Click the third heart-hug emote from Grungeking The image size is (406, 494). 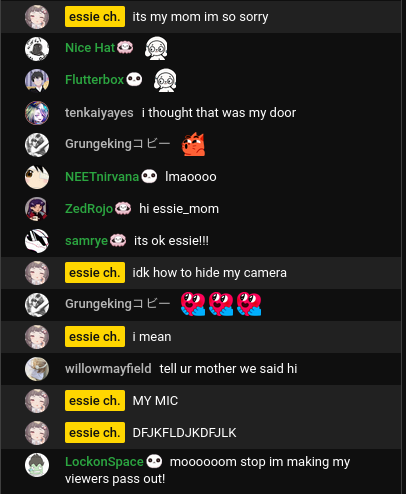[x=249, y=304]
